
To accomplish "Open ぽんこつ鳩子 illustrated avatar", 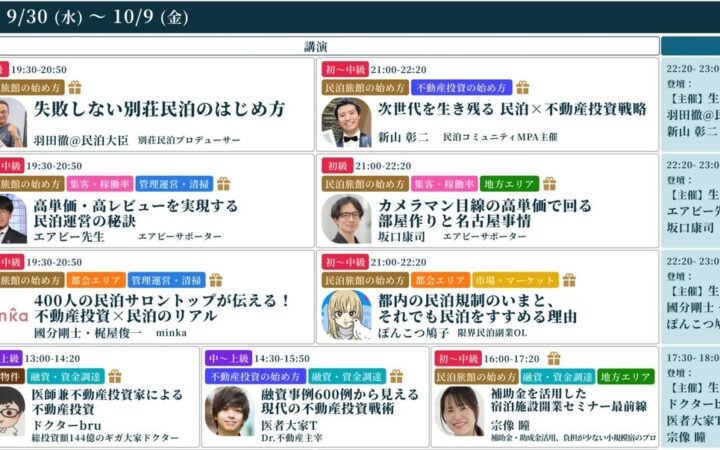I will point(347,315).
